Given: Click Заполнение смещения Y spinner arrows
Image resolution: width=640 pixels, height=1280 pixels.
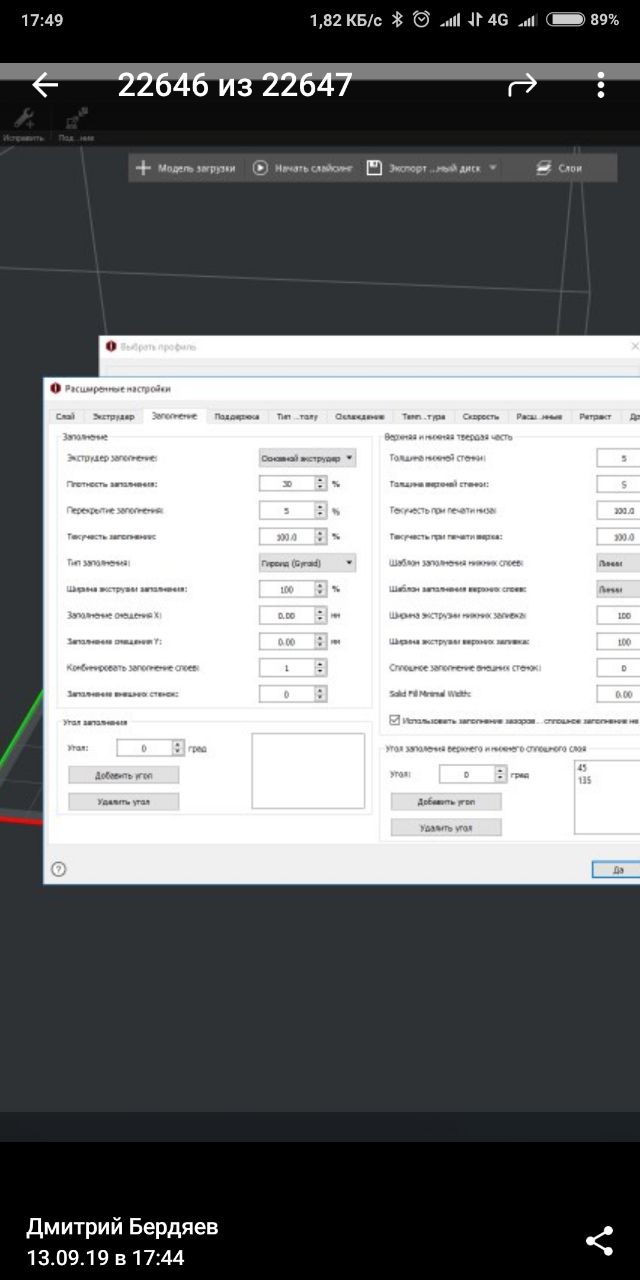Looking at the screenshot, I should click(321, 641).
